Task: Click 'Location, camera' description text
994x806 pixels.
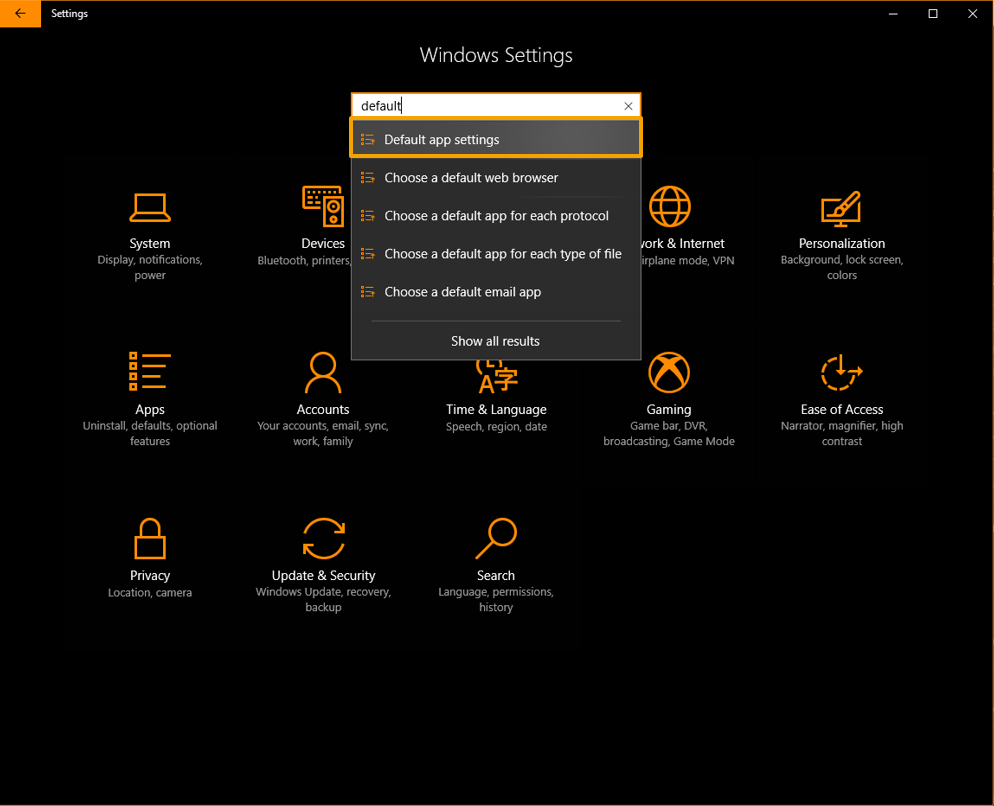Action: tap(150, 592)
